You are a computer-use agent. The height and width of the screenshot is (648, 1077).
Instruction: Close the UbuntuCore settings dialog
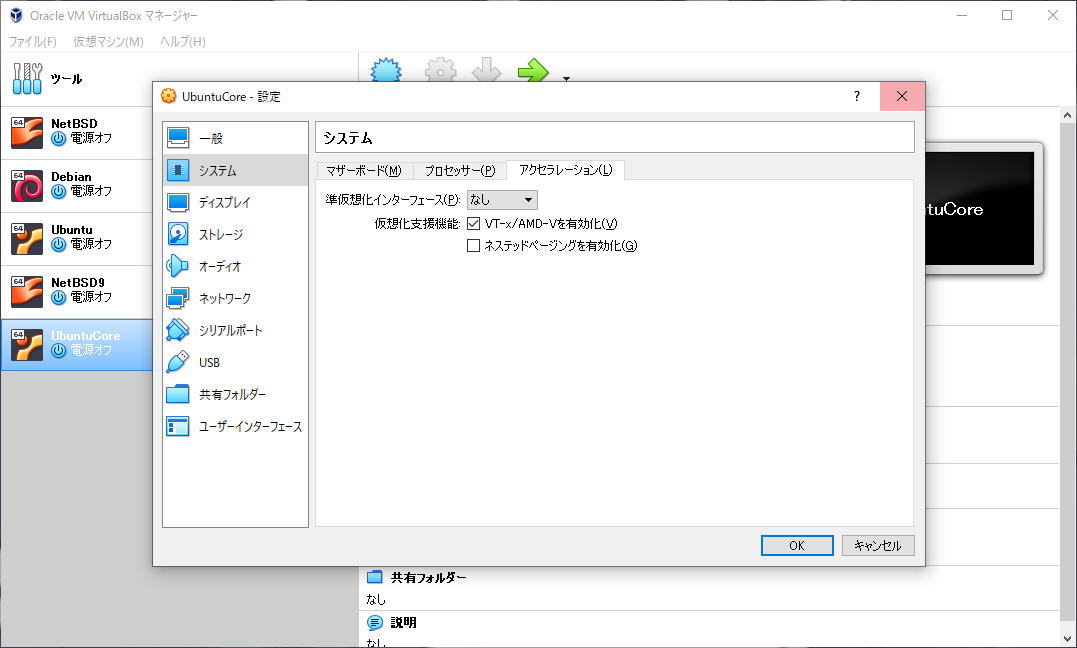902,96
